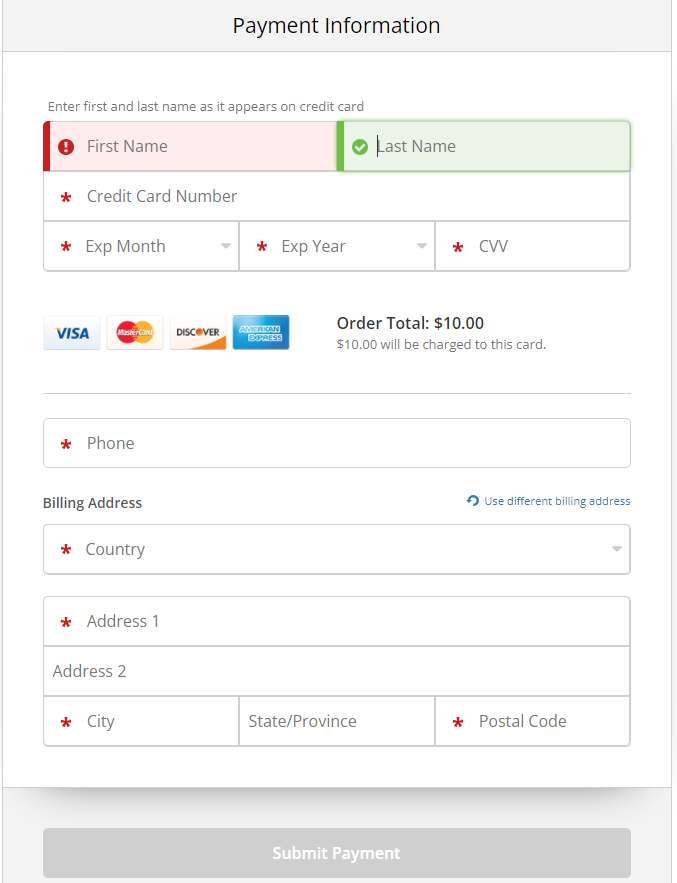This screenshot has height=883, width=677.
Task: Click the State/Province field
Action: click(x=337, y=721)
